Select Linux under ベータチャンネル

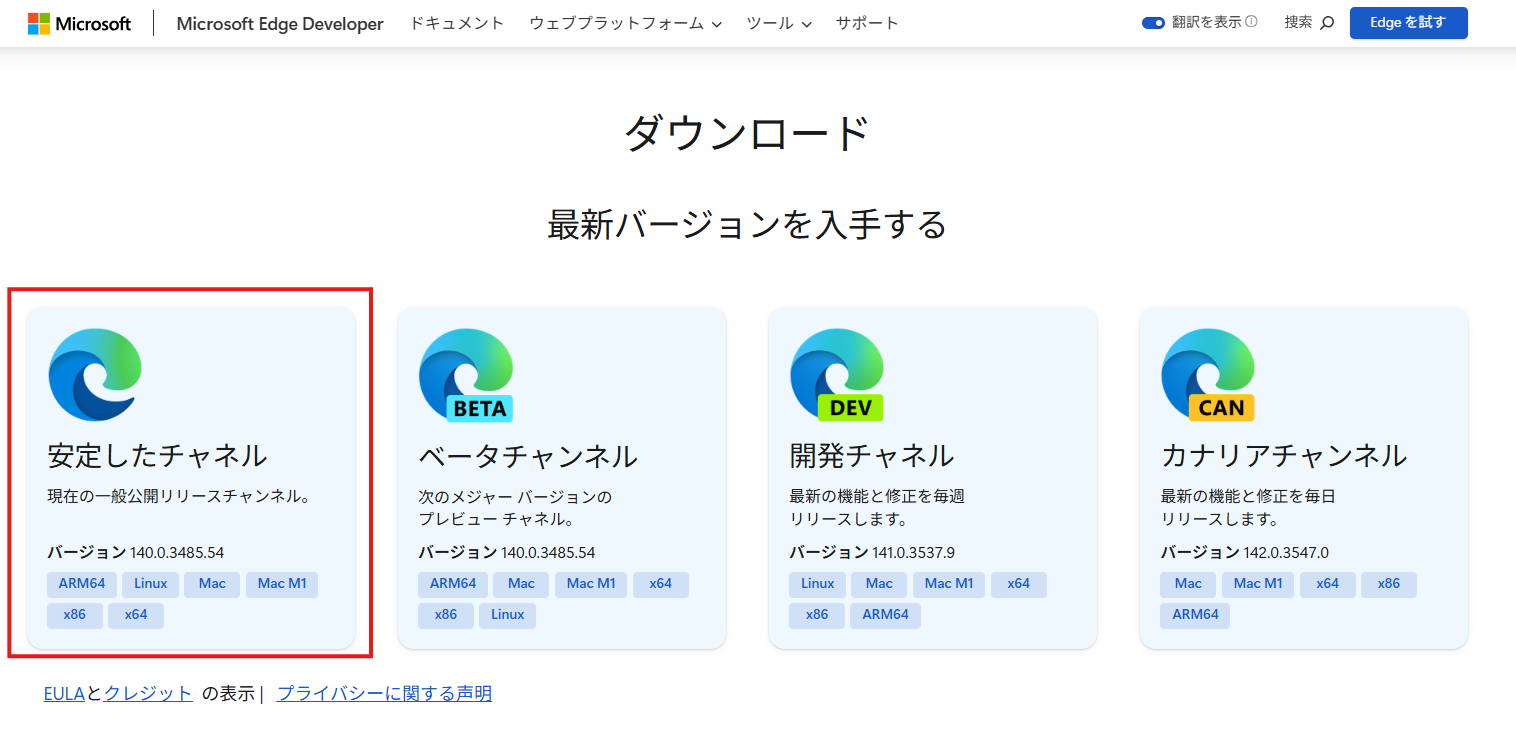click(x=508, y=615)
